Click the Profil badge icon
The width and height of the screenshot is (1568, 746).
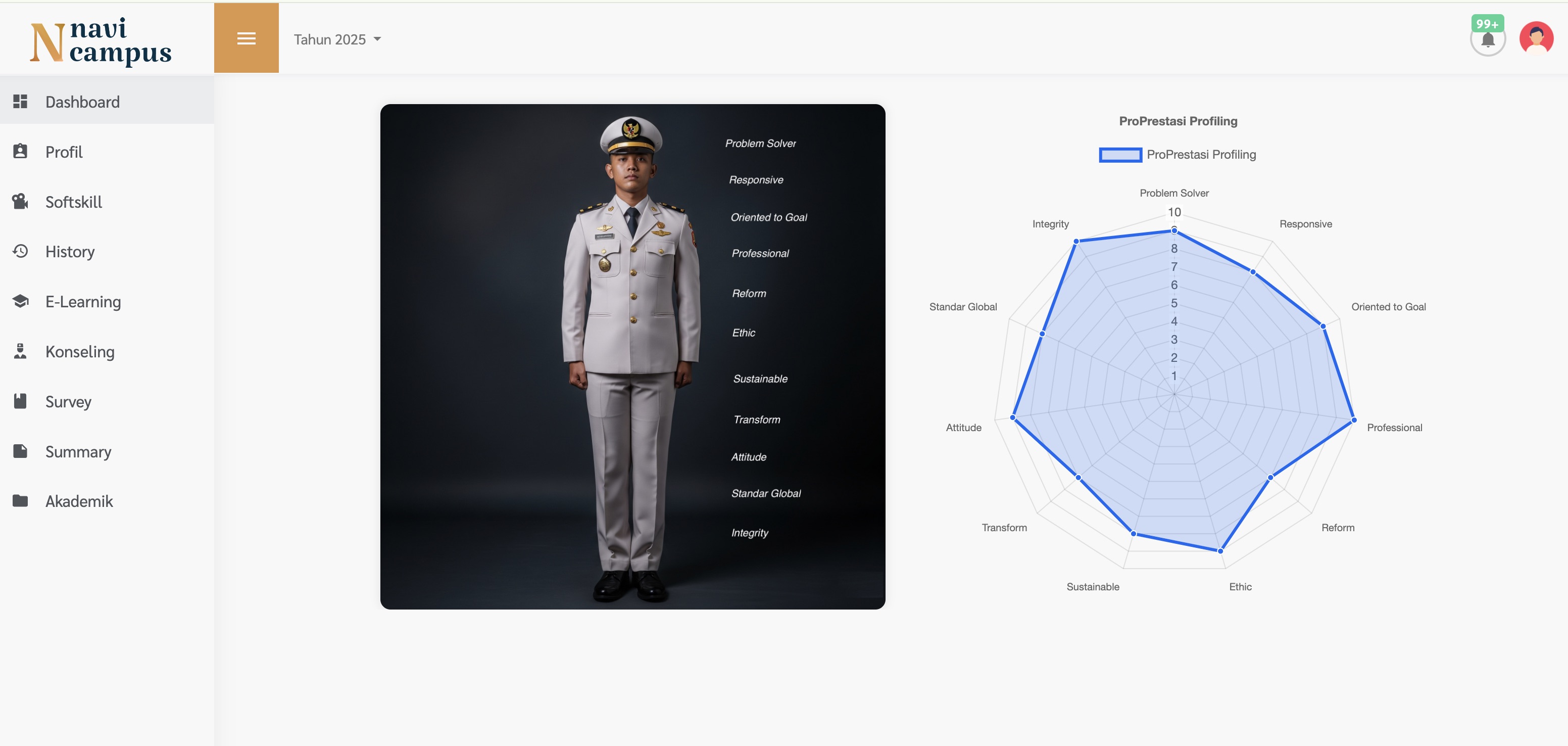click(x=20, y=151)
